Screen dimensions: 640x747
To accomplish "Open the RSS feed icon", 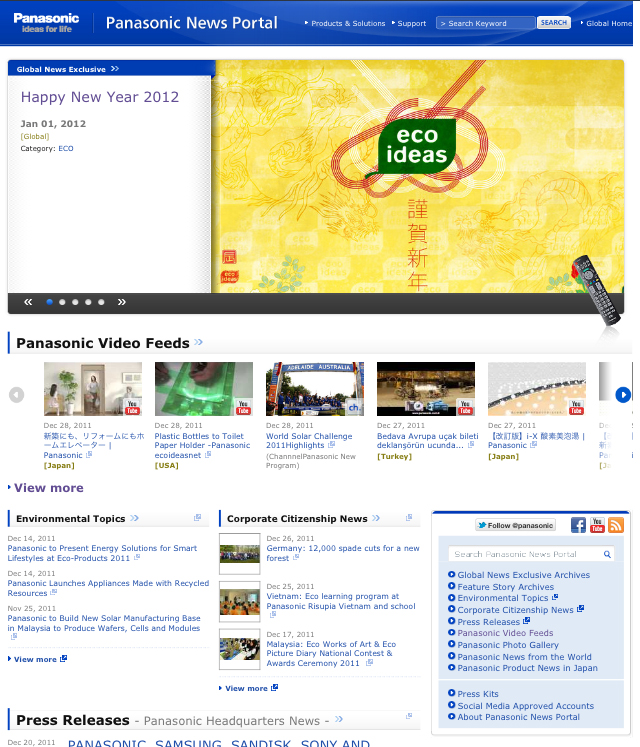I will (x=616, y=525).
